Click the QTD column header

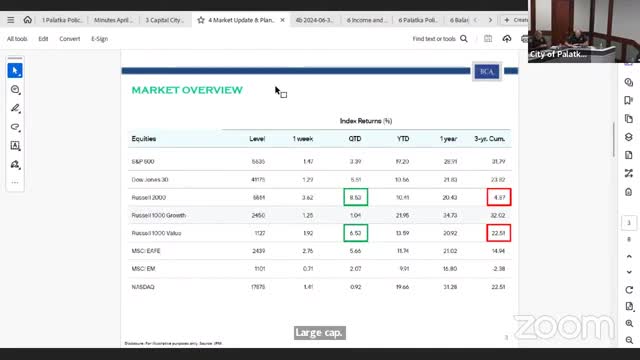(355, 139)
